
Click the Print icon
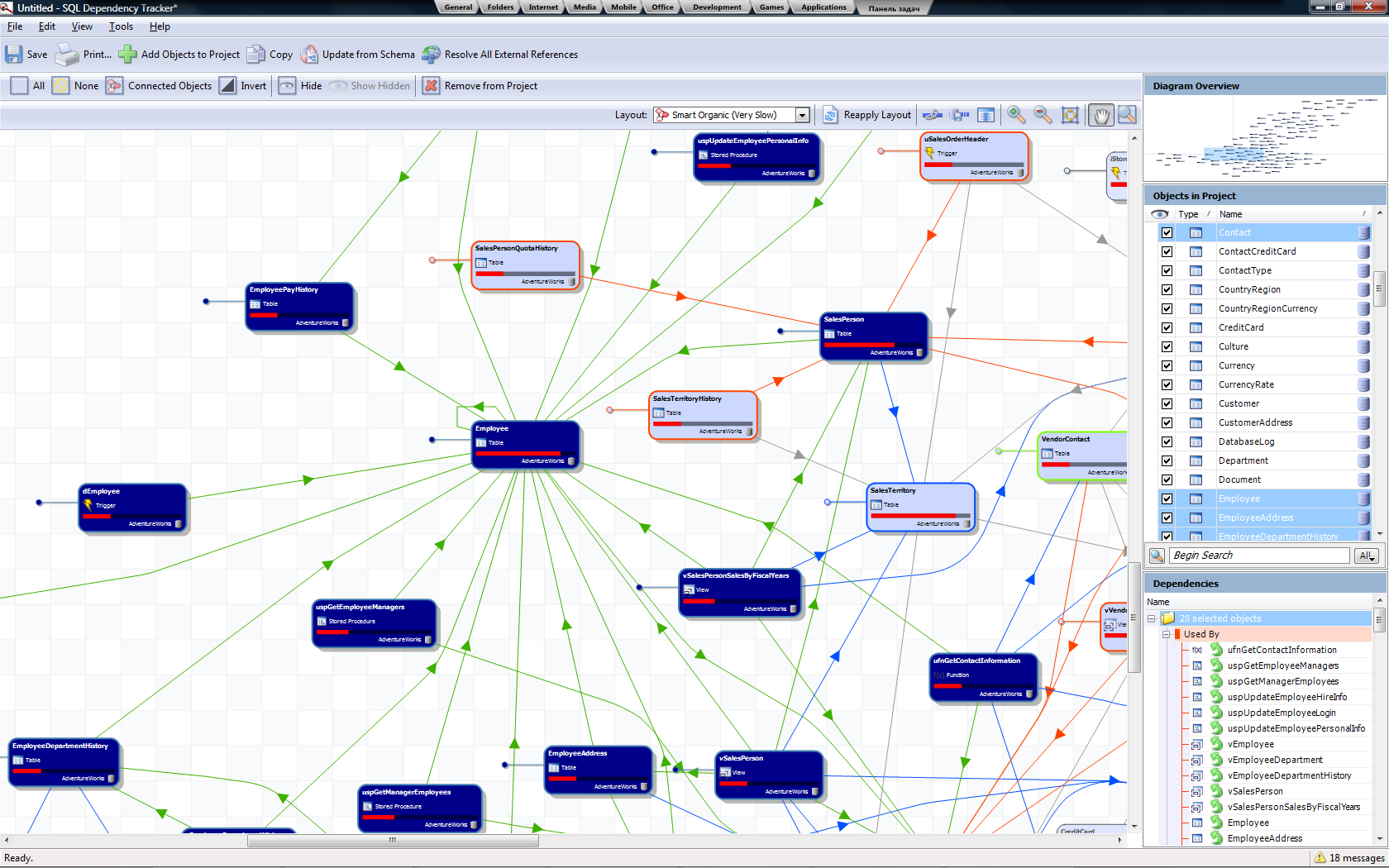(x=66, y=55)
